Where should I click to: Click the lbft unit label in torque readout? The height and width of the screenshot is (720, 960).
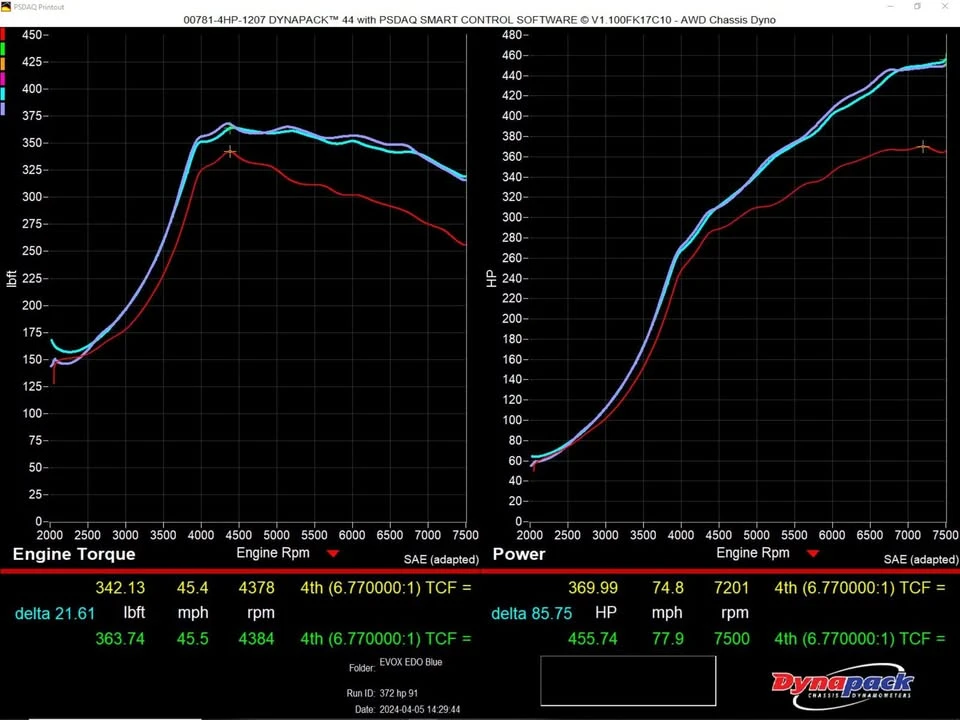coord(134,612)
